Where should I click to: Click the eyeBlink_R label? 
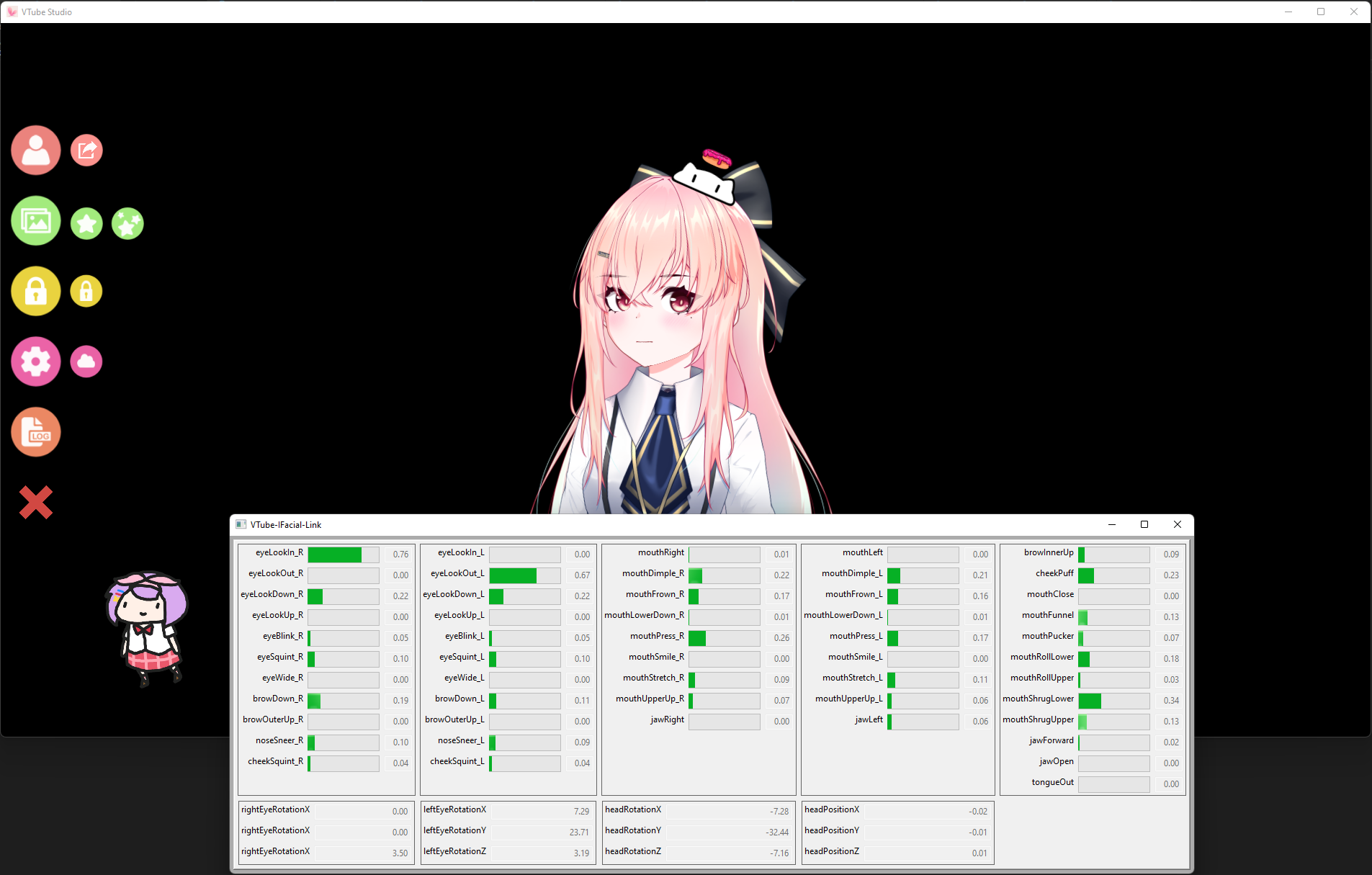[x=283, y=636]
